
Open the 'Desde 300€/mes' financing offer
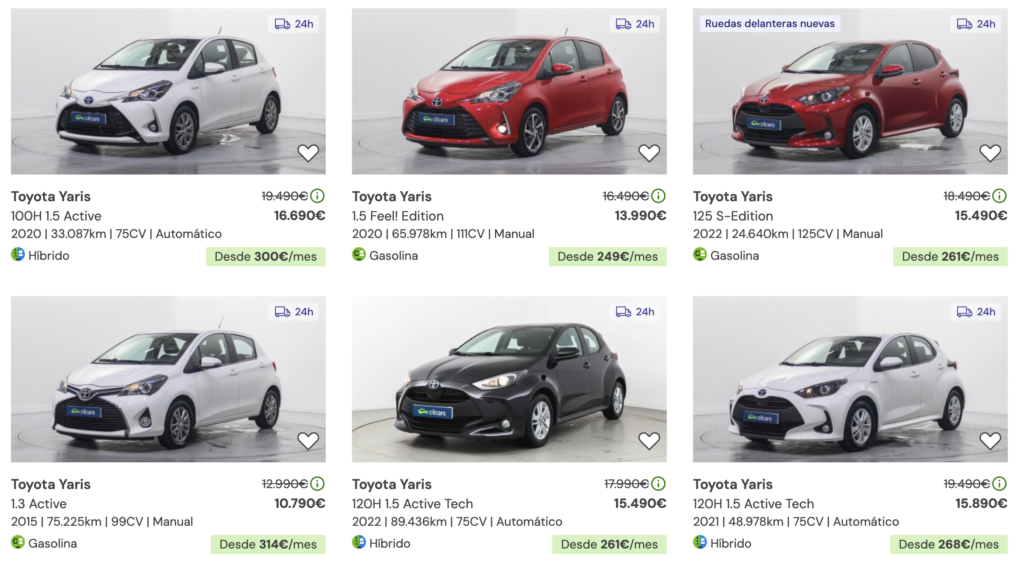[x=265, y=257]
